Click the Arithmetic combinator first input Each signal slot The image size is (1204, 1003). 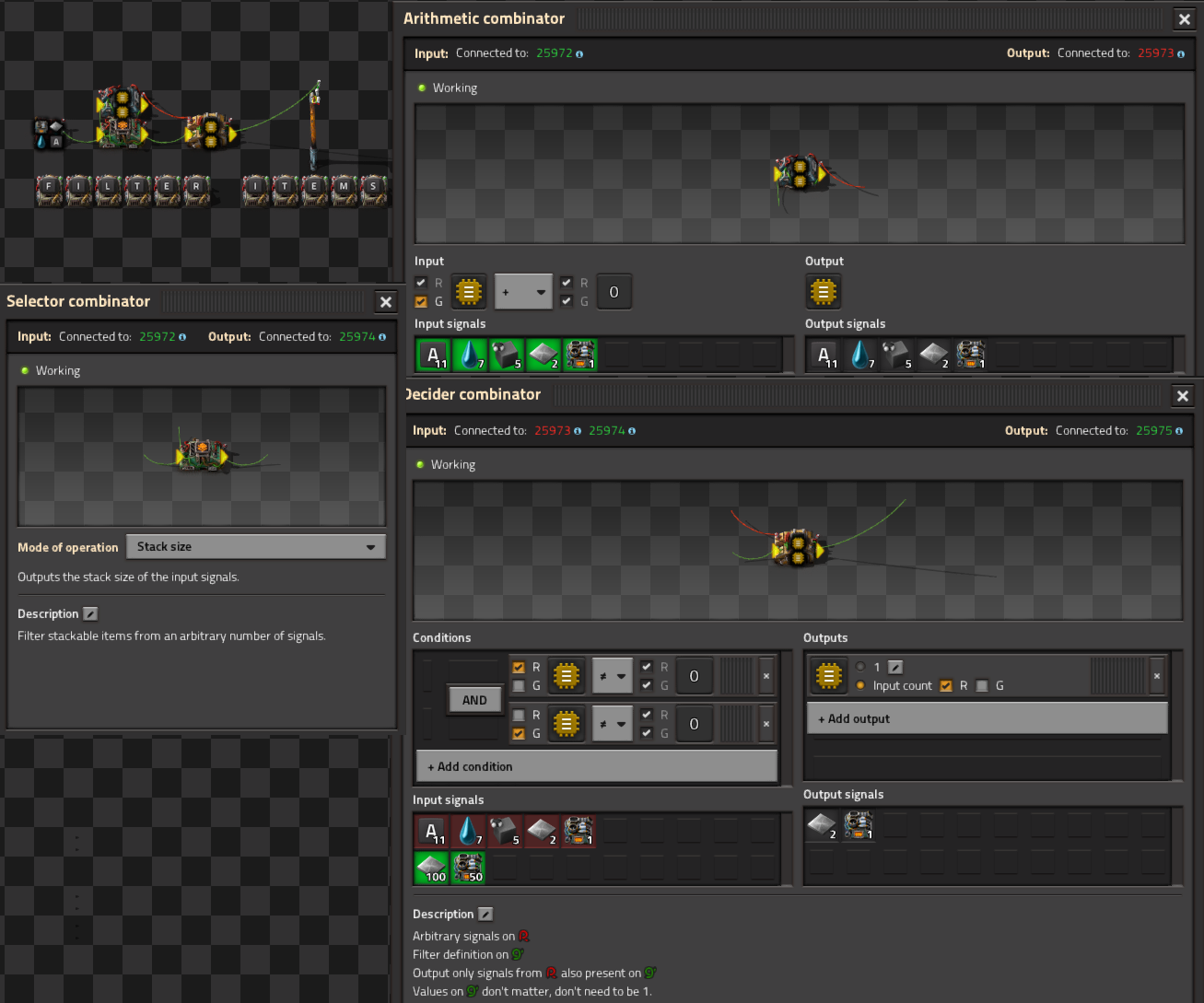pos(469,292)
